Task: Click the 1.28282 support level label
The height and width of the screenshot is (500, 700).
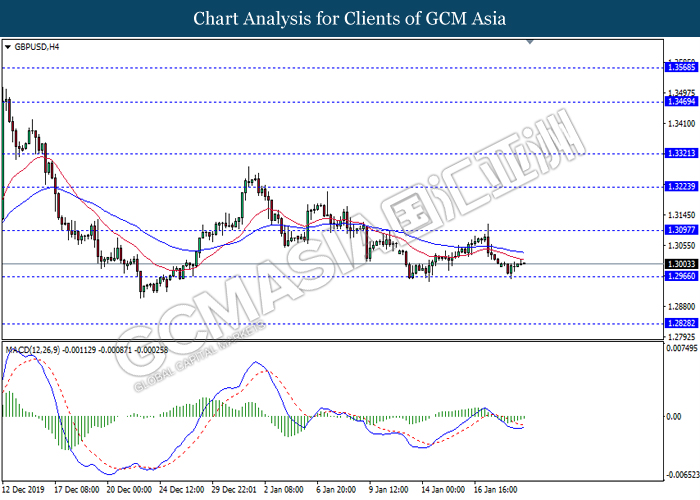Action: point(682,324)
